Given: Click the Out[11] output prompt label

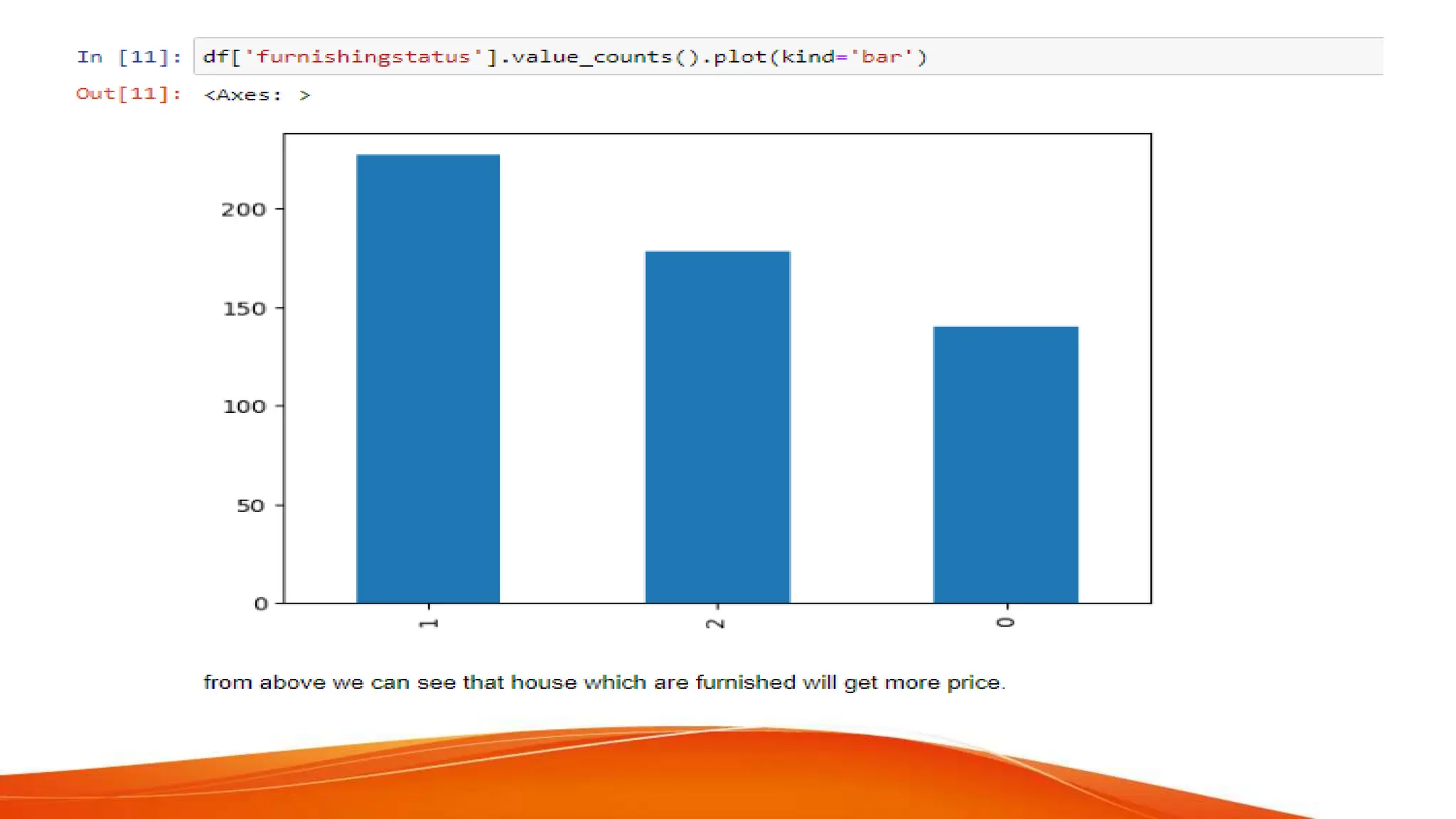Looking at the screenshot, I should pyautogui.click(x=128, y=94).
